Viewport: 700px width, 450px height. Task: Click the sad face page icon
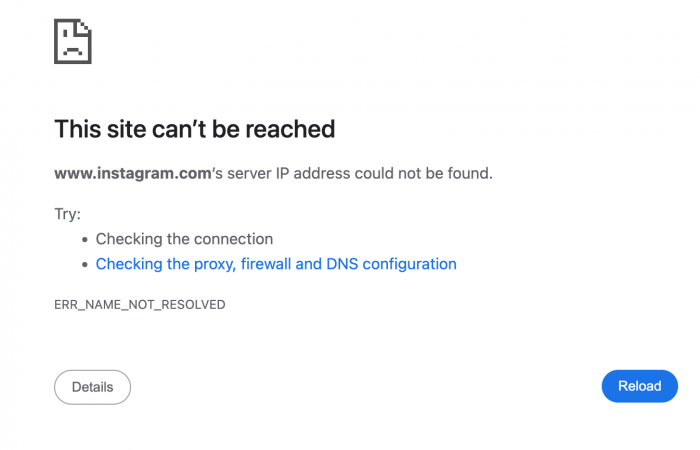[x=73, y=41]
